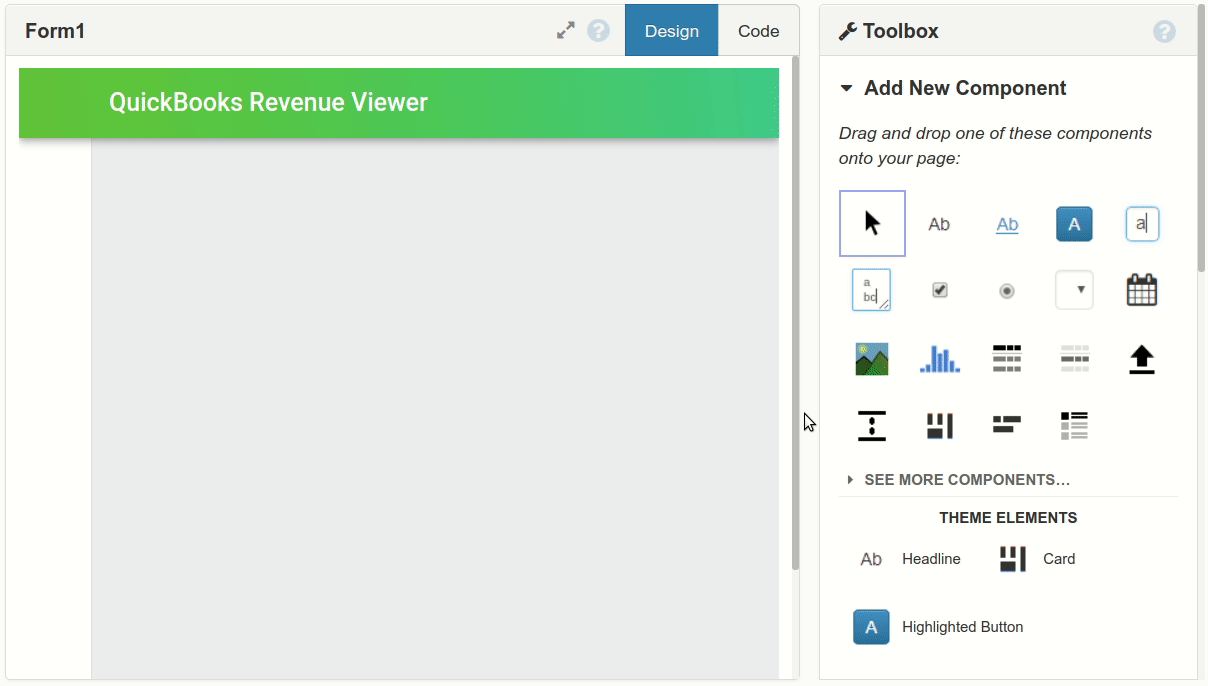Screen dimensions: 1208x686
Task: Click the 'Drag and drop one of these components' hint
Action: click(x=995, y=146)
